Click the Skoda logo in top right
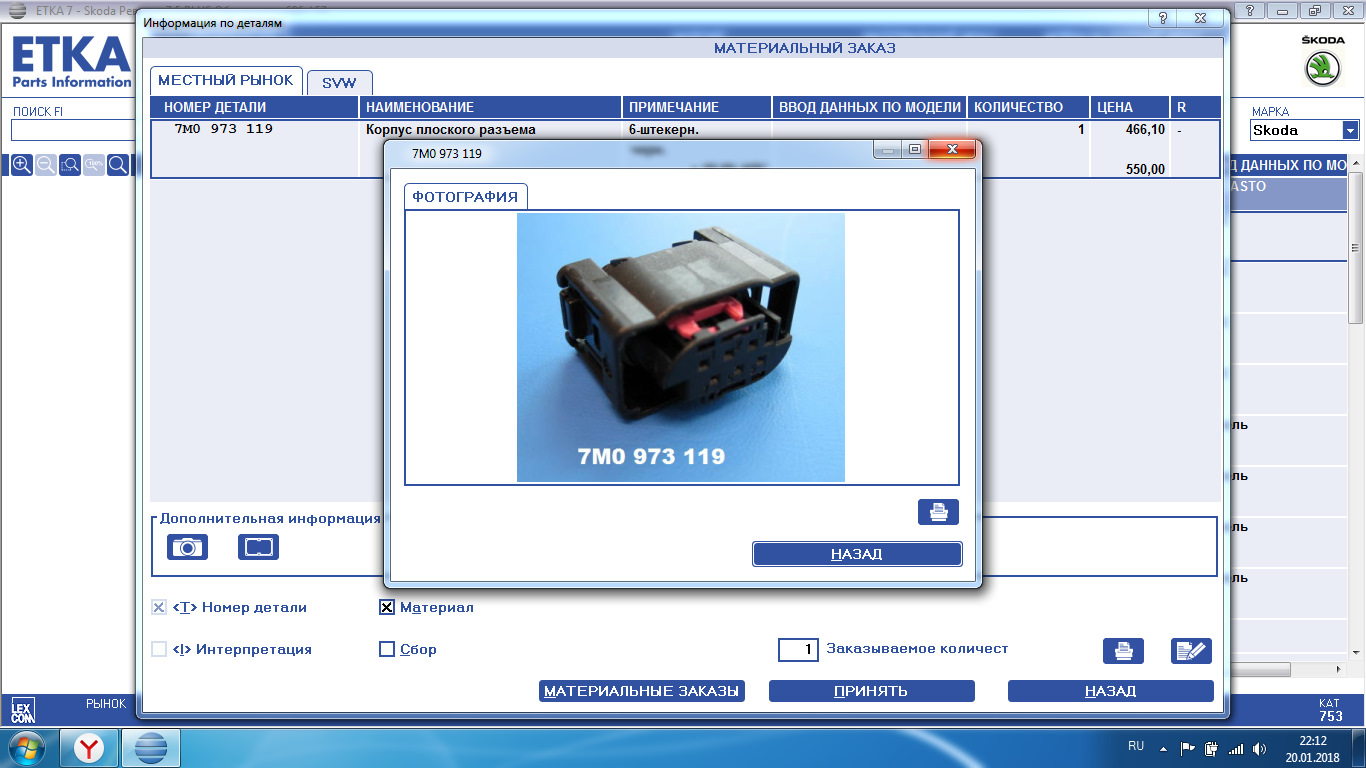The height and width of the screenshot is (768, 1366). 1323,61
